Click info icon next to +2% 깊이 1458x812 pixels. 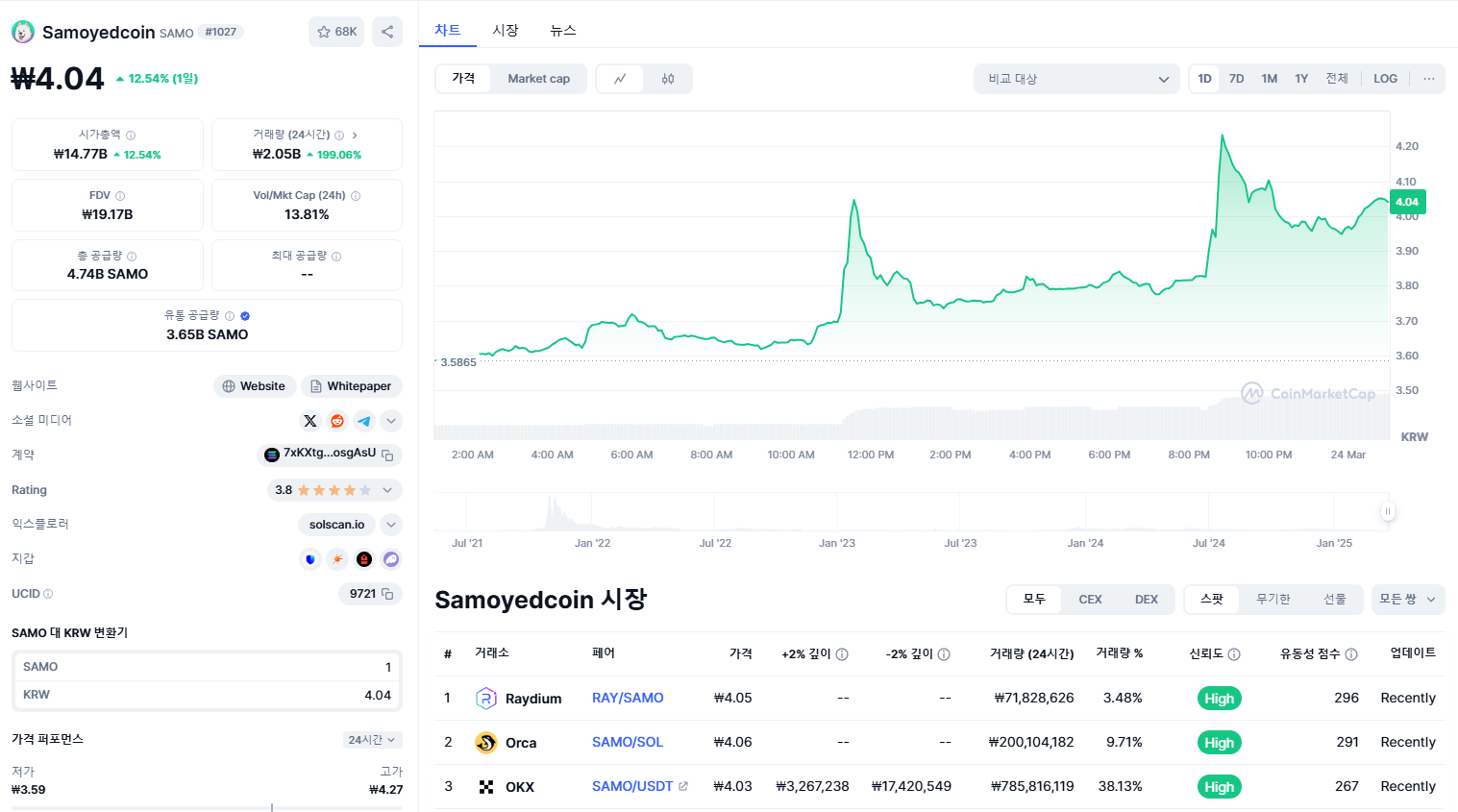(842, 654)
